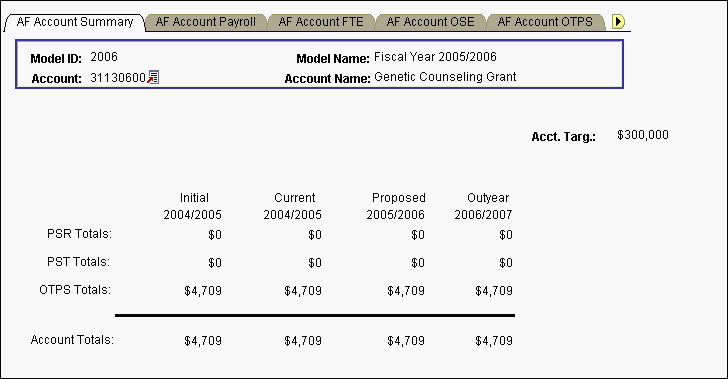Switch to AF Account Payroll tab
Viewport: 728px width, 379px height.
click(206, 22)
